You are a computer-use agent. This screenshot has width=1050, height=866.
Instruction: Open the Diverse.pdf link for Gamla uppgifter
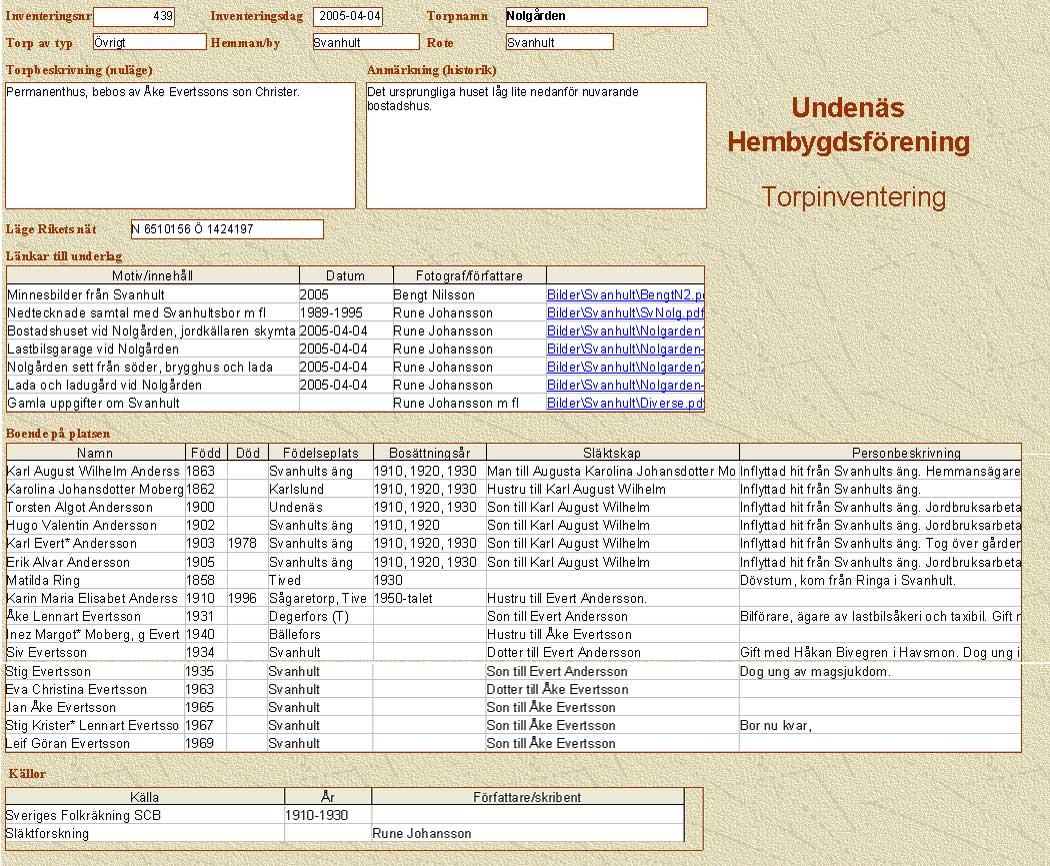pos(625,403)
